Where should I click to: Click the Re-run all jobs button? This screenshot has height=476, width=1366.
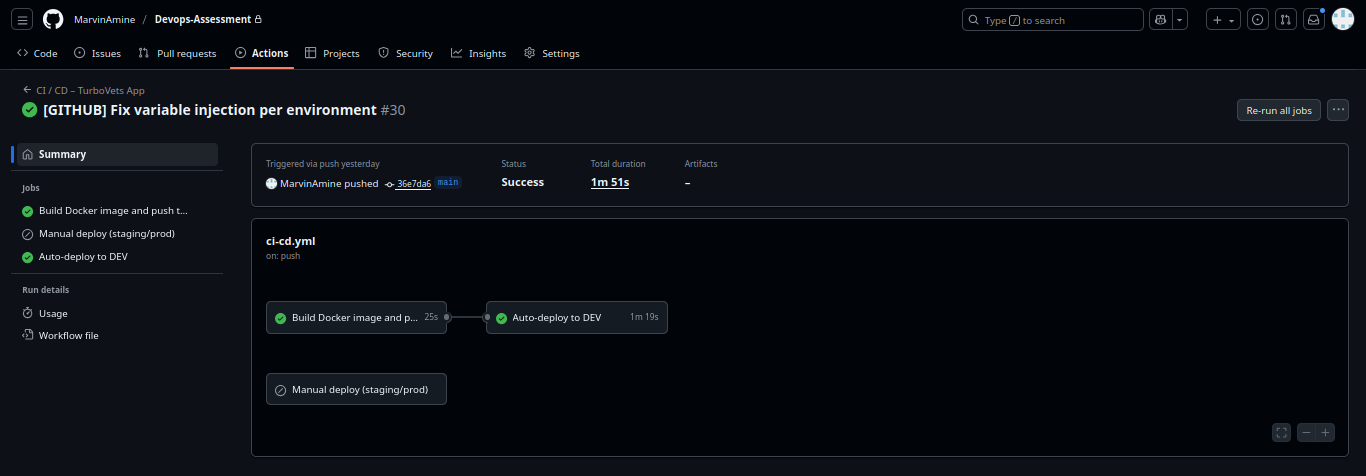(x=1279, y=110)
